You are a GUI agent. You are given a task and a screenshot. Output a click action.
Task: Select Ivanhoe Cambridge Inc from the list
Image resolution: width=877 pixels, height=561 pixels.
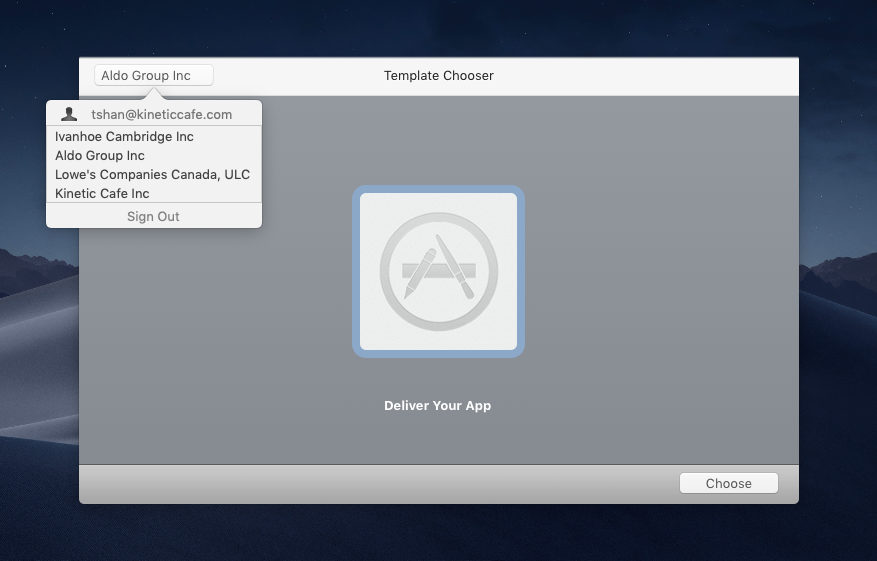pos(124,136)
